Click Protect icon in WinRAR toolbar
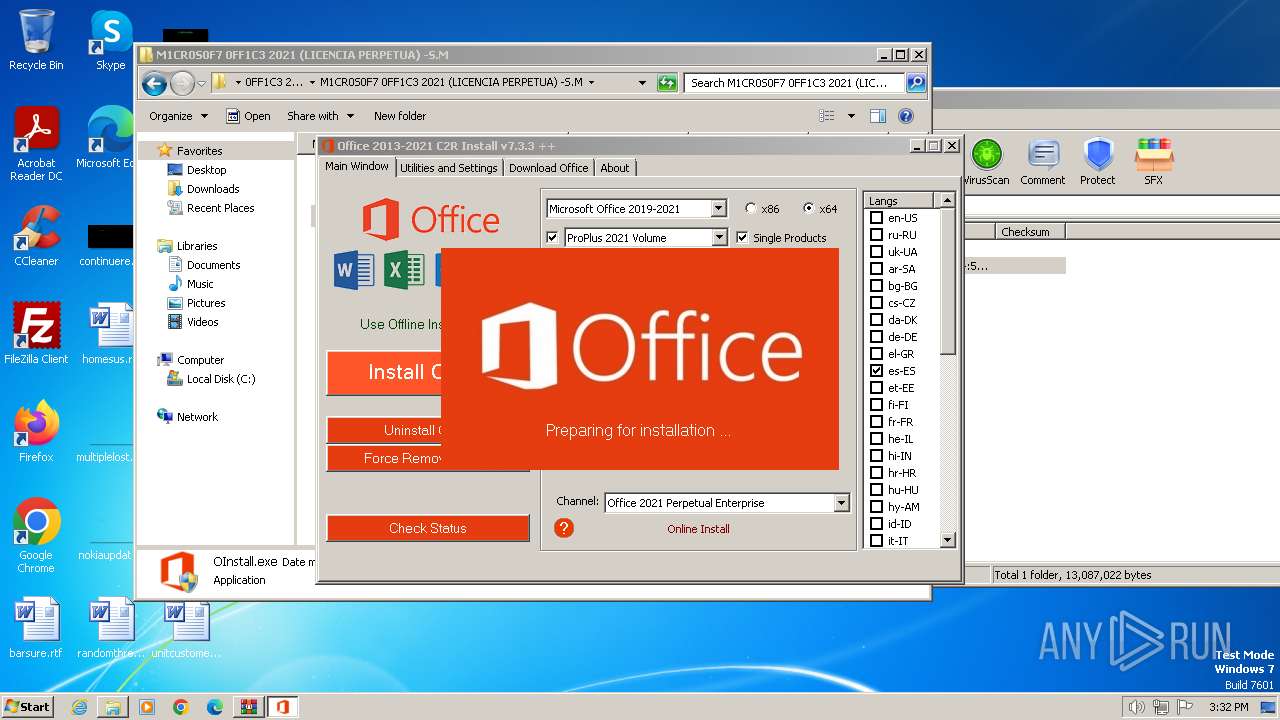 tap(1097, 163)
